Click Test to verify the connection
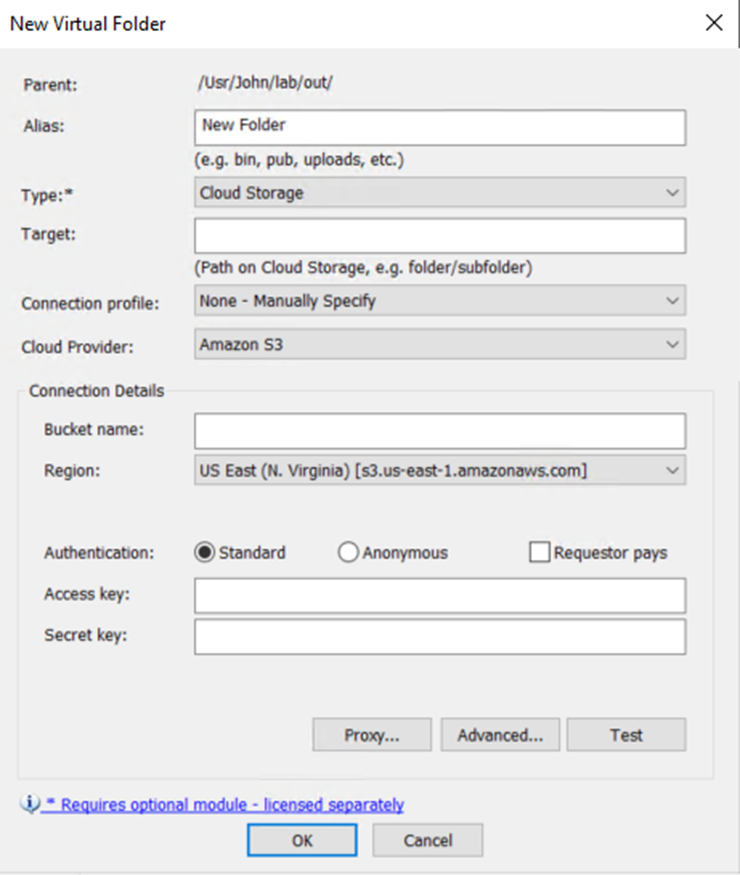This screenshot has width=740, height=875. (x=625, y=734)
